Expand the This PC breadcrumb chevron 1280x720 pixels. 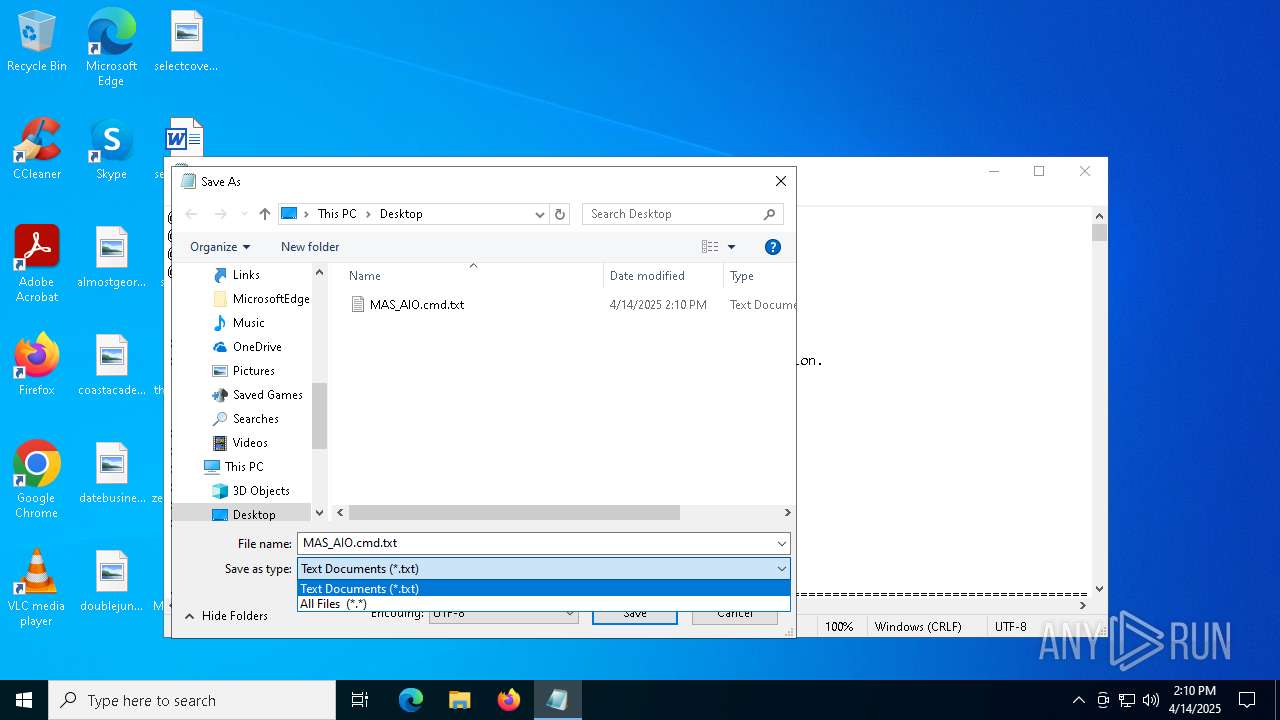[368, 214]
